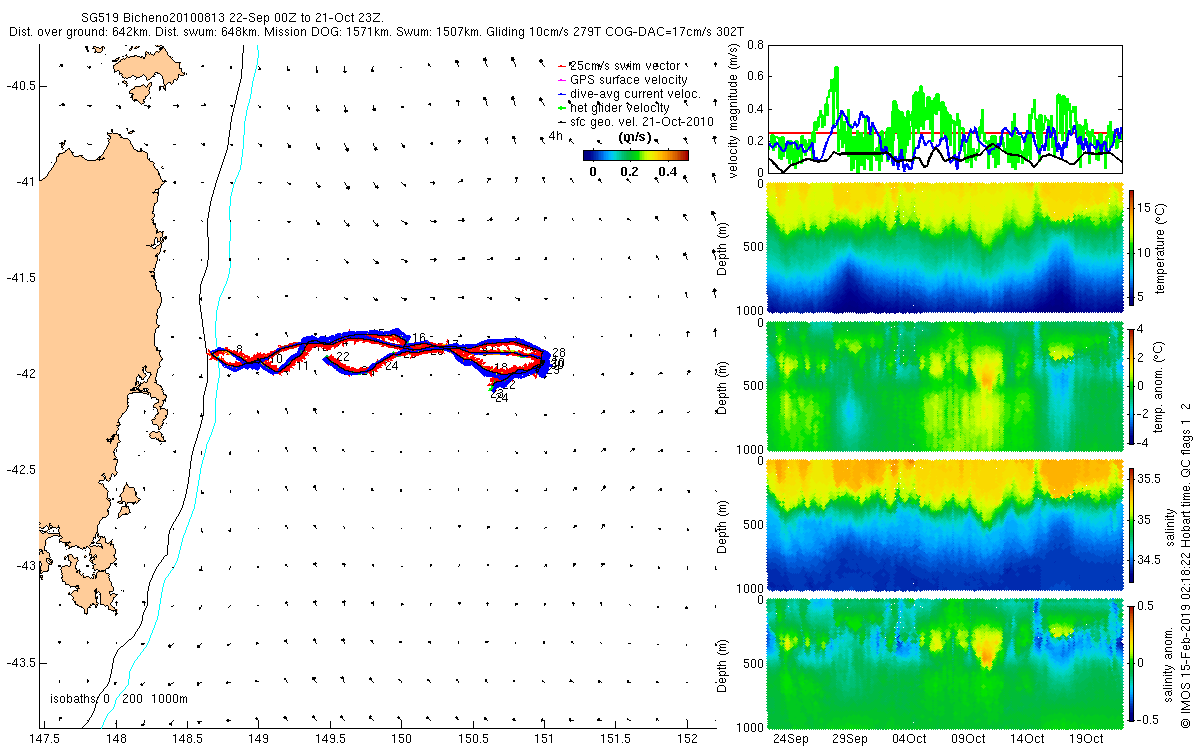Click the '19Oct' date tick label
The height and width of the screenshot is (750, 1200).
[x=1086, y=739]
